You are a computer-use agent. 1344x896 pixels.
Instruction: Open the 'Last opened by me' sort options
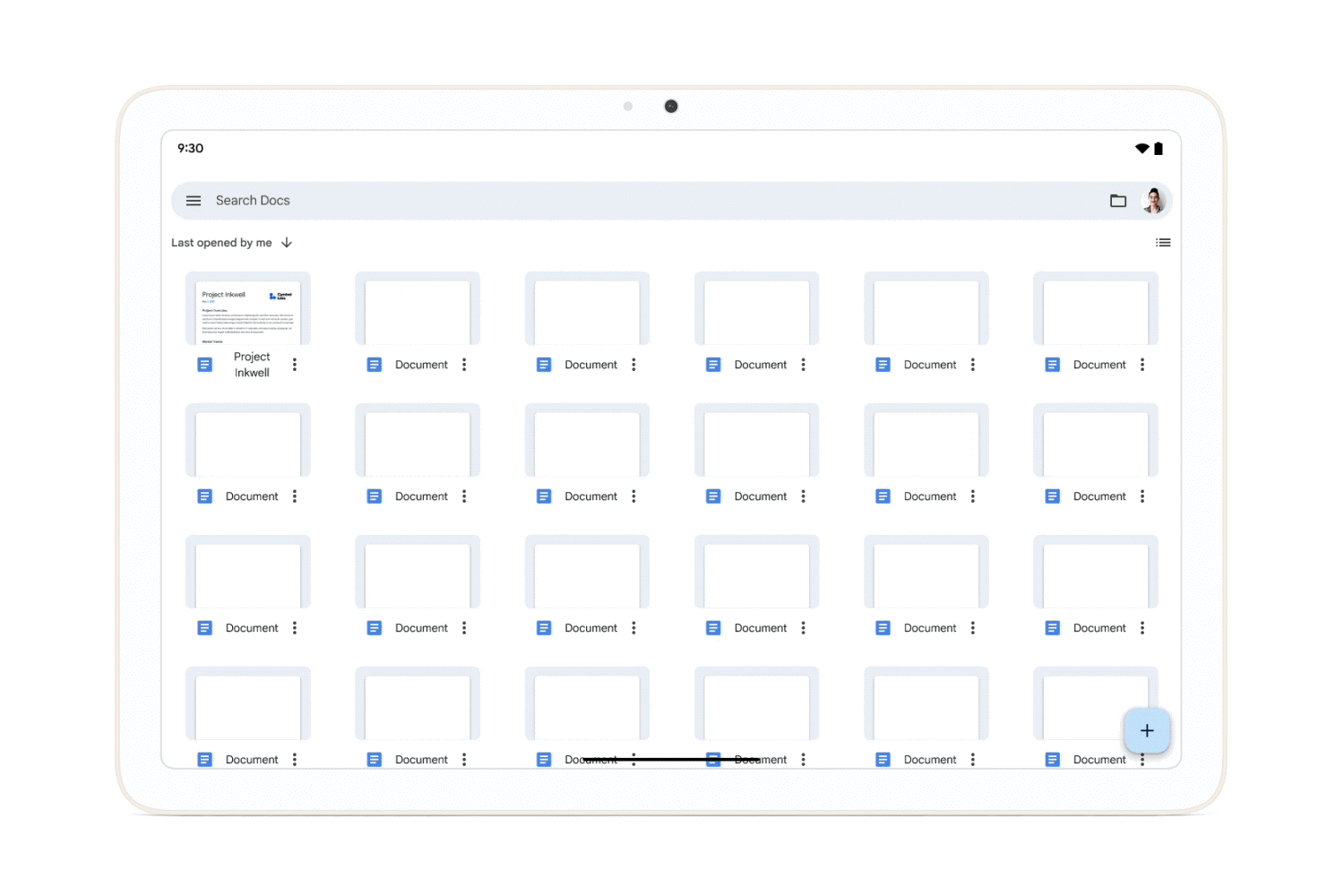click(x=221, y=243)
